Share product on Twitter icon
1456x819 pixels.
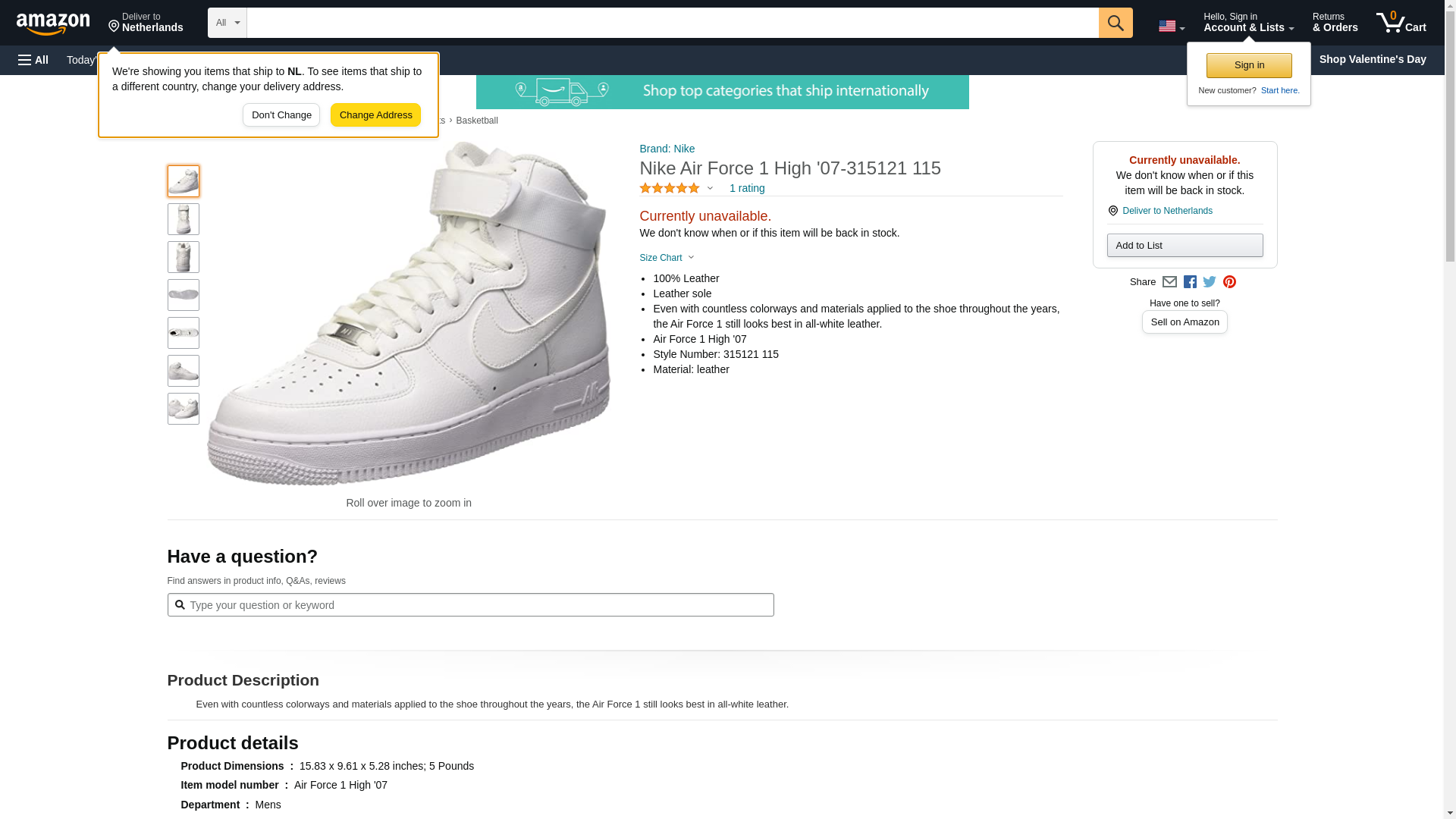pyautogui.click(x=1210, y=282)
